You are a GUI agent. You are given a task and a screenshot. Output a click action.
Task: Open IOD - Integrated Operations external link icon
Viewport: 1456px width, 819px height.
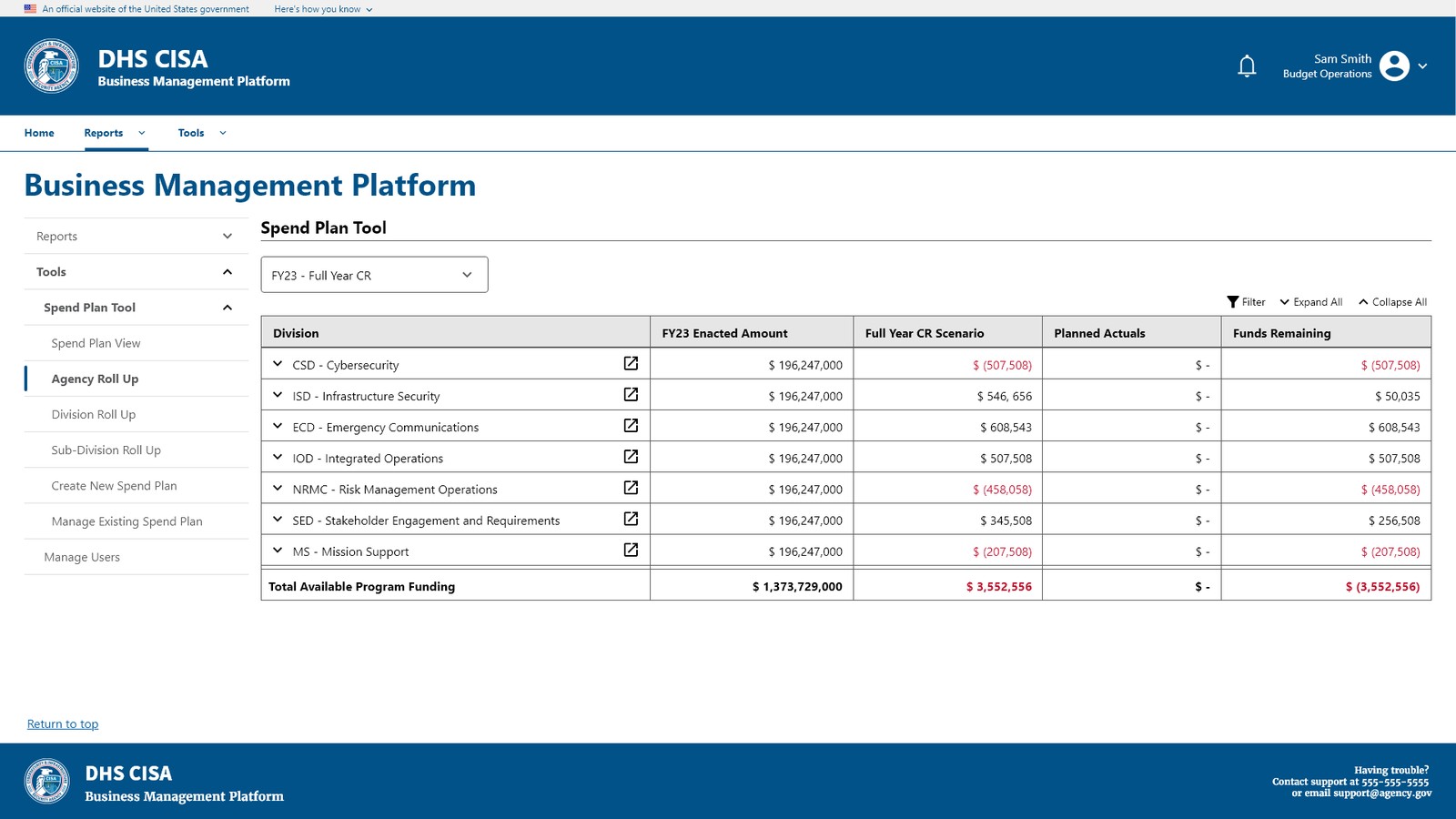coord(631,456)
